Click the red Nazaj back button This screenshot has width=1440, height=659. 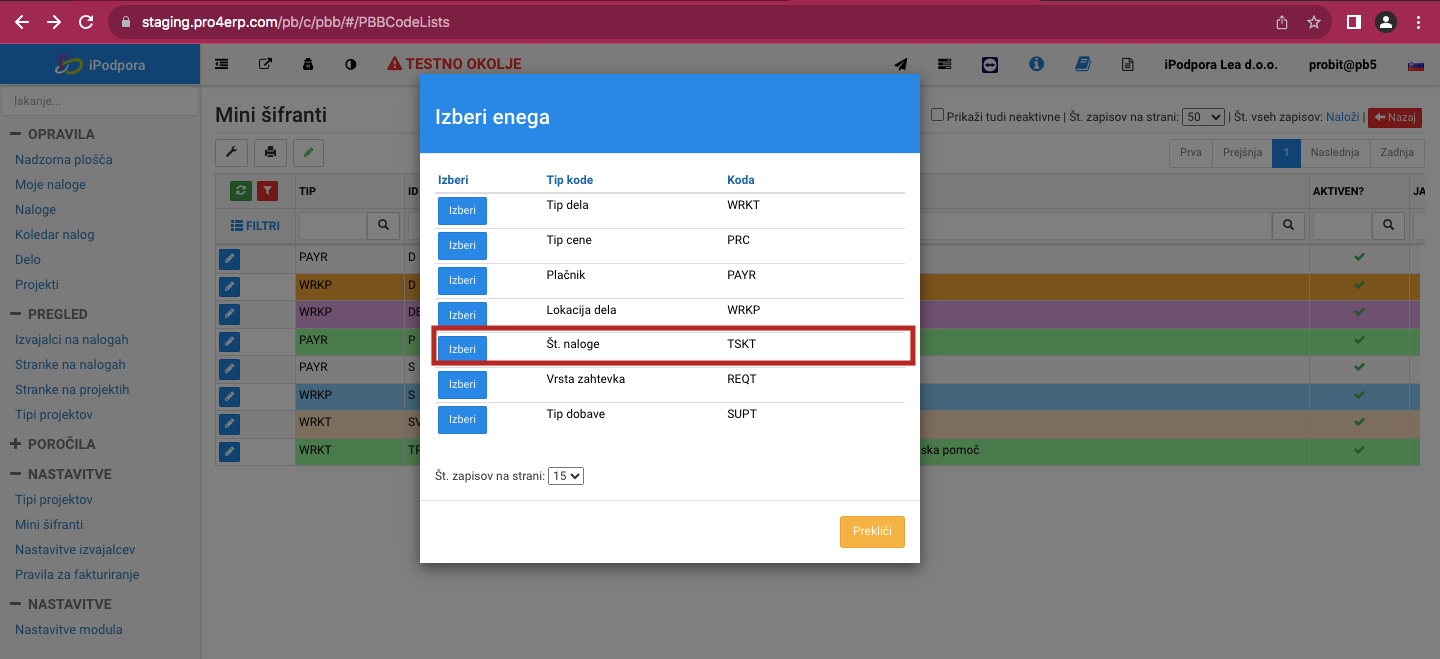tap(1394, 118)
